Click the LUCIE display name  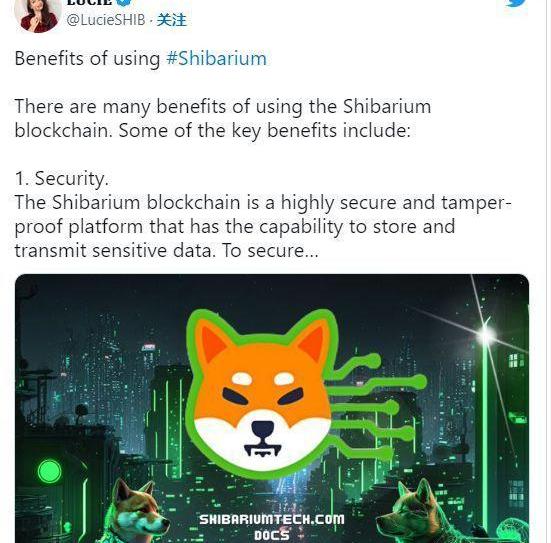90,2
